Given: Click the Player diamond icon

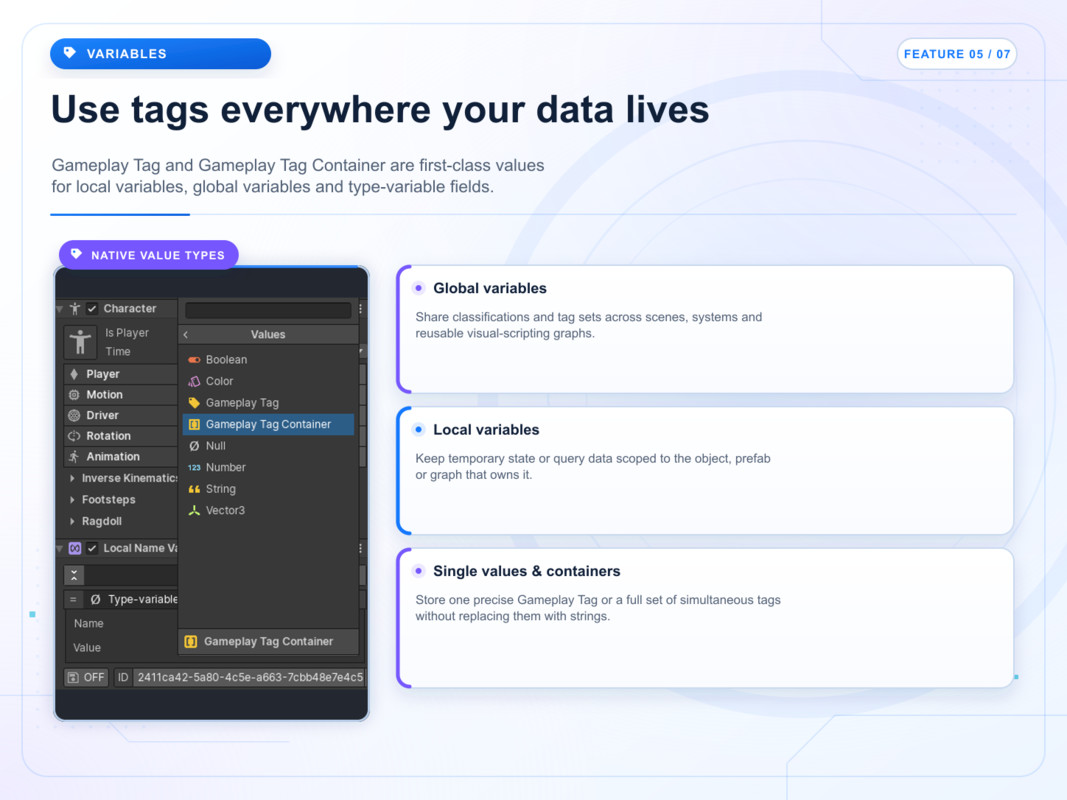Looking at the screenshot, I should [74, 374].
